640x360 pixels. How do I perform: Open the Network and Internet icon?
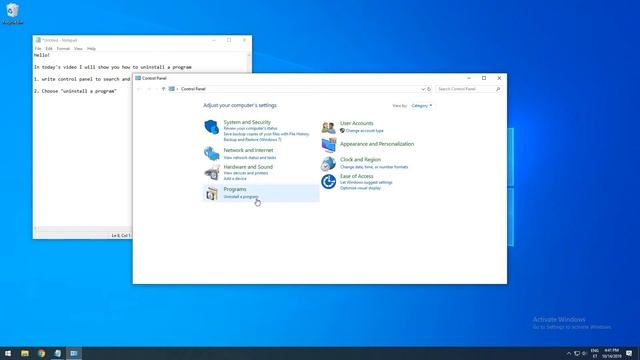(x=211, y=153)
